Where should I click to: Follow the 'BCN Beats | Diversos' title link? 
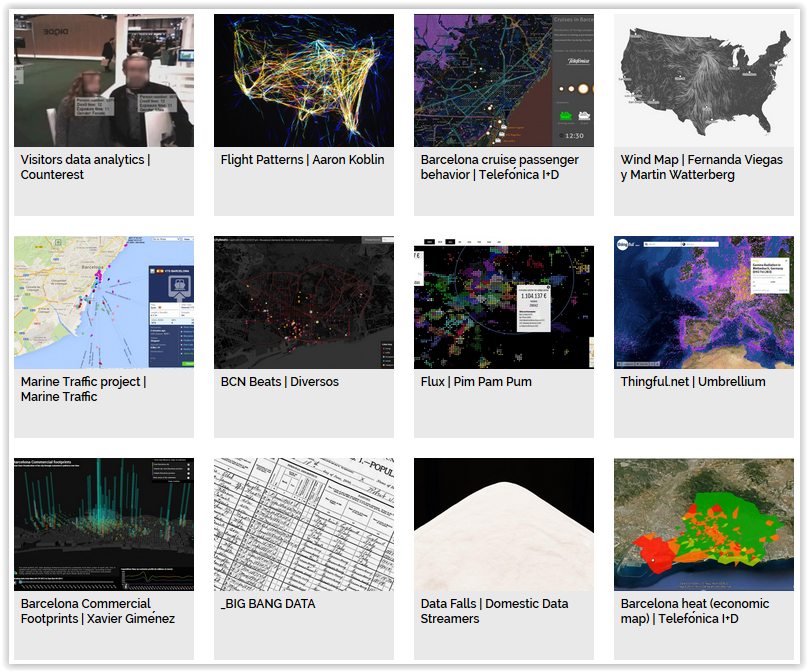click(279, 382)
